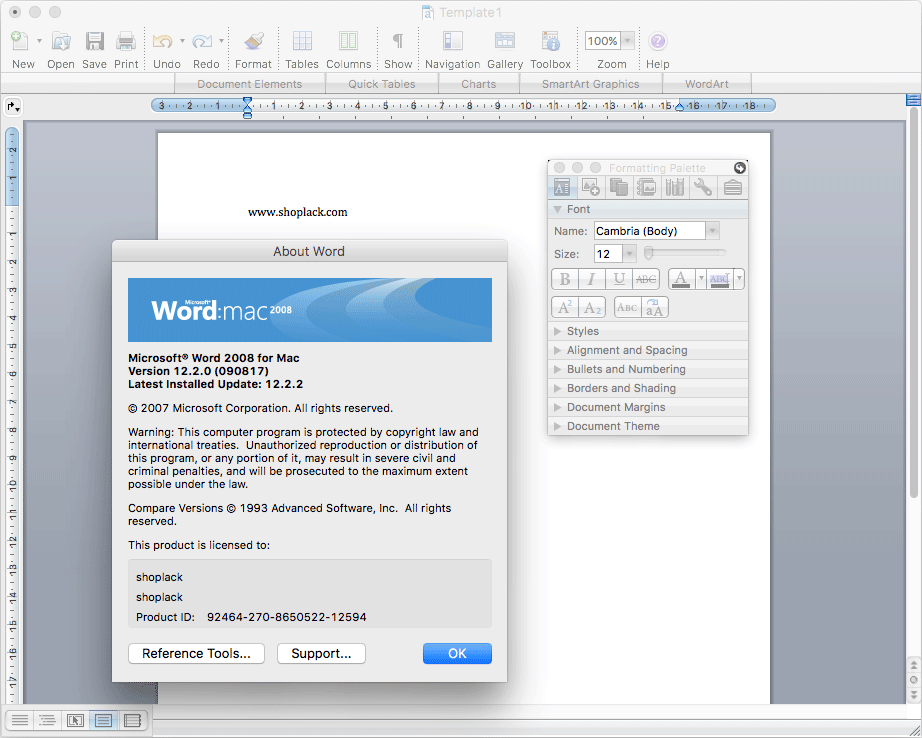Open the Undo history dropdown arrow
Viewport: 922px width, 738px height.
[x=182, y=41]
